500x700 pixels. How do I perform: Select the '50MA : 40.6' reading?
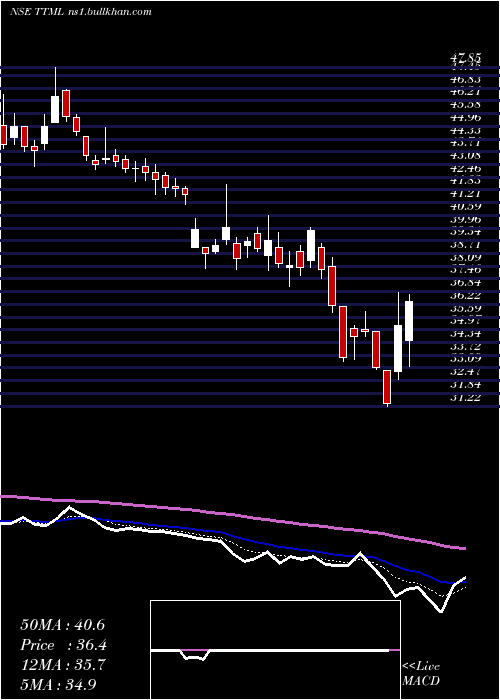point(63,625)
